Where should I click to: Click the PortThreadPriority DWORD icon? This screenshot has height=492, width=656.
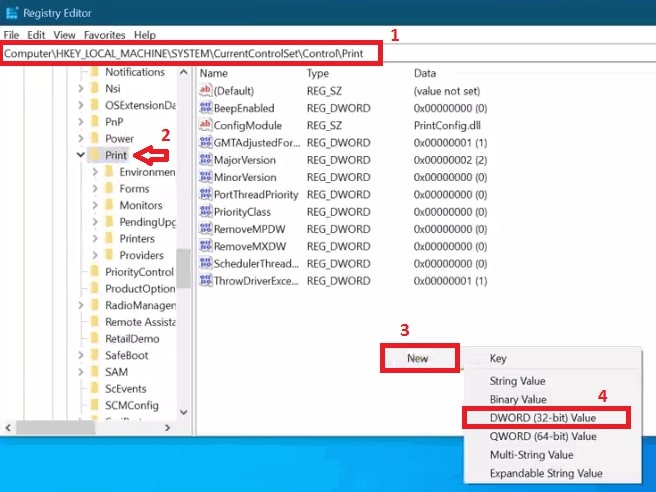[205, 194]
